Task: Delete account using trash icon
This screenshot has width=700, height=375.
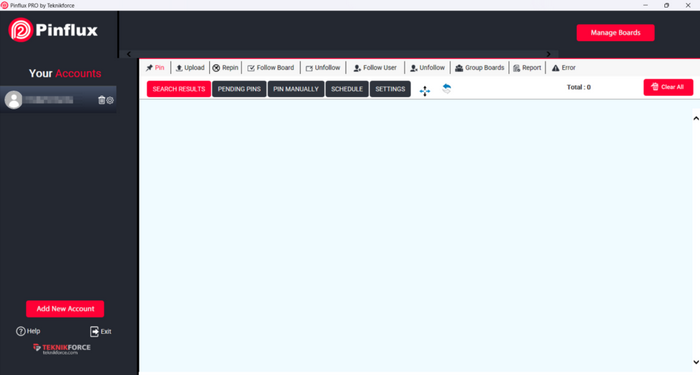Action: 101,100
